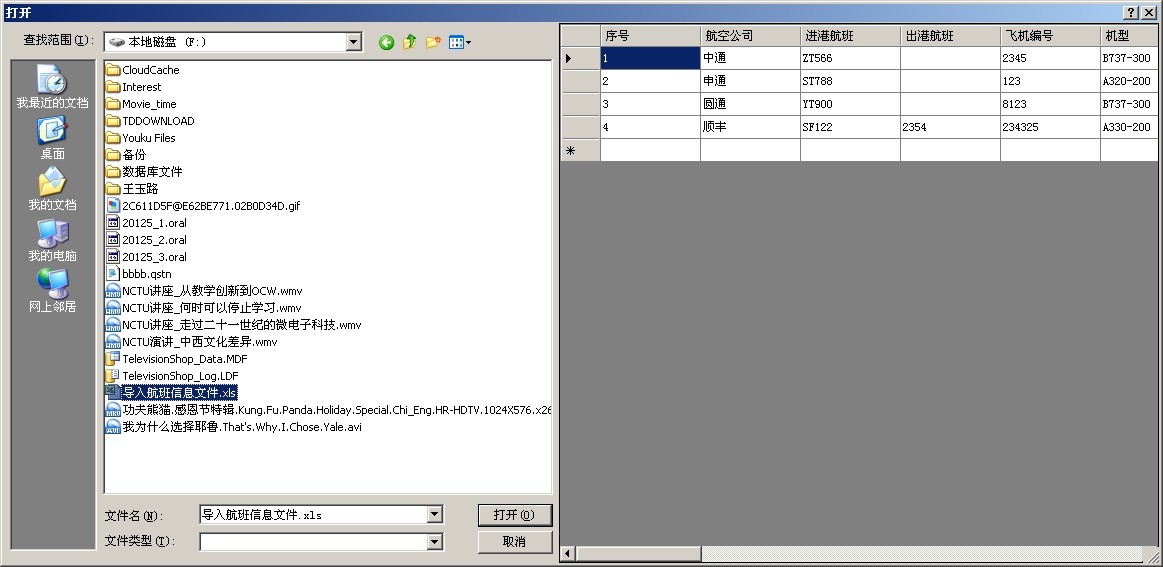This screenshot has height=567, width=1163.
Task: Click the A330-200 model cell
Action: coord(1130,127)
